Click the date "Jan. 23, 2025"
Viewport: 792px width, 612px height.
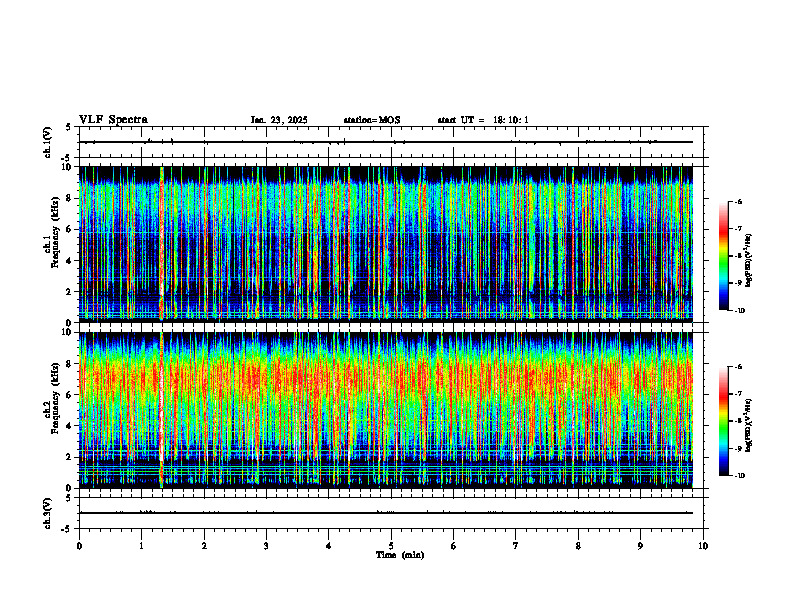pos(279,120)
